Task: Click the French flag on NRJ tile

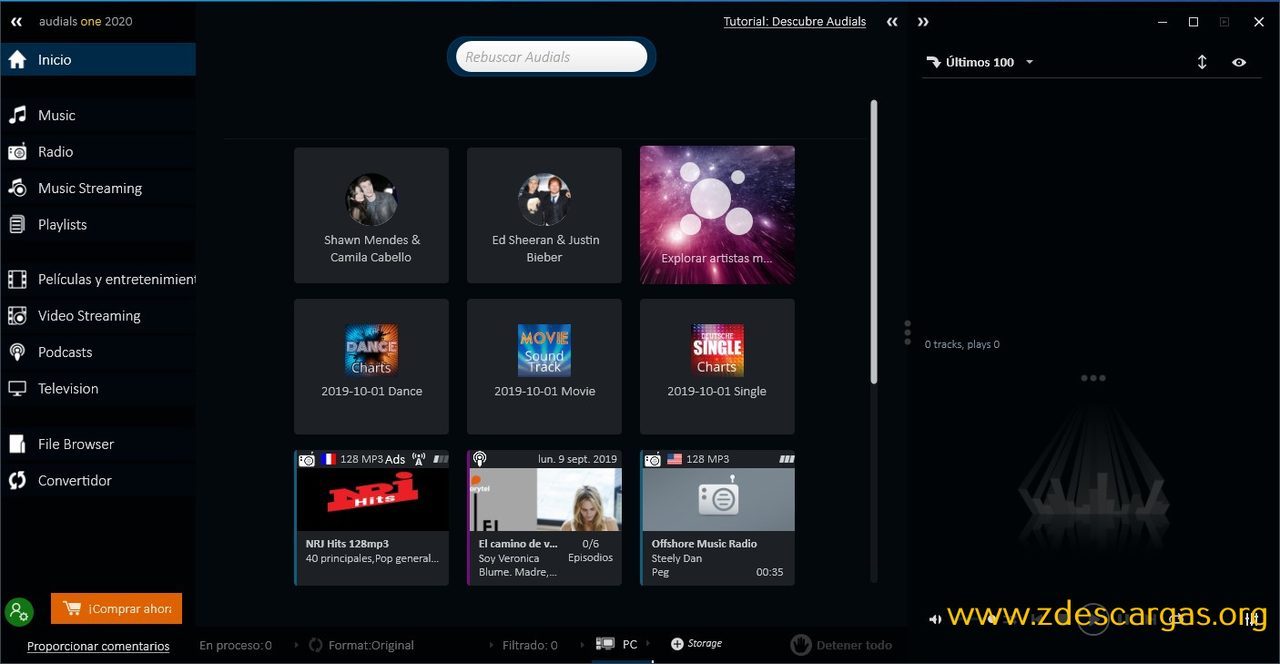Action: point(328,459)
